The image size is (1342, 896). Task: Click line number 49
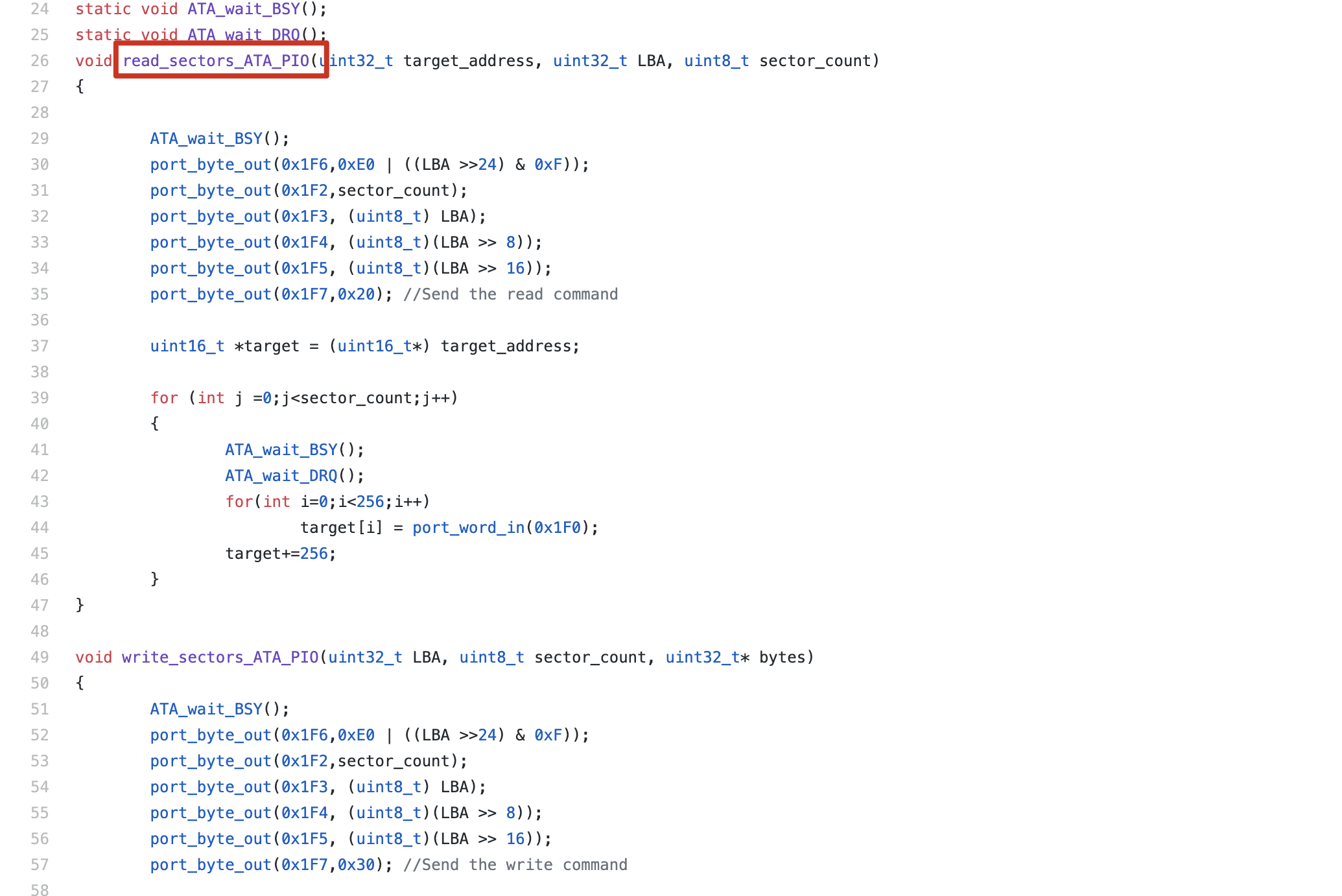pos(40,657)
